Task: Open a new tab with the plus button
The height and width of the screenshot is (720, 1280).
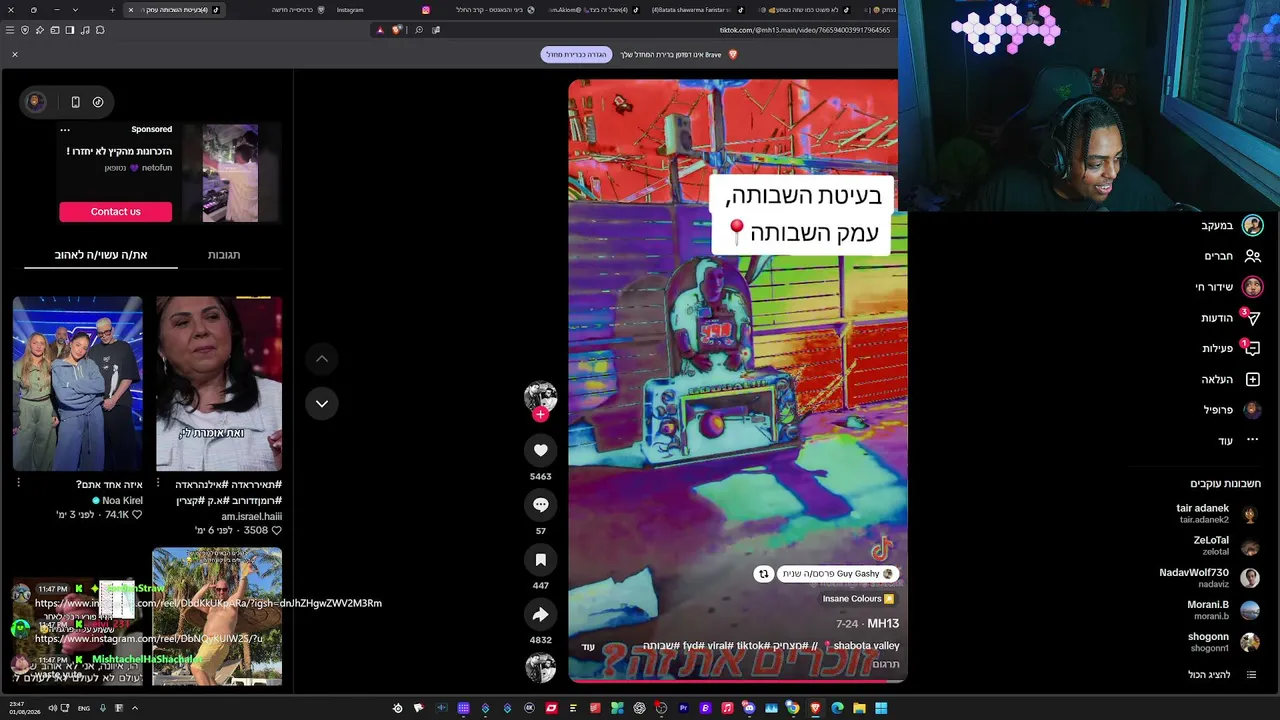Action: tap(113, 10)
